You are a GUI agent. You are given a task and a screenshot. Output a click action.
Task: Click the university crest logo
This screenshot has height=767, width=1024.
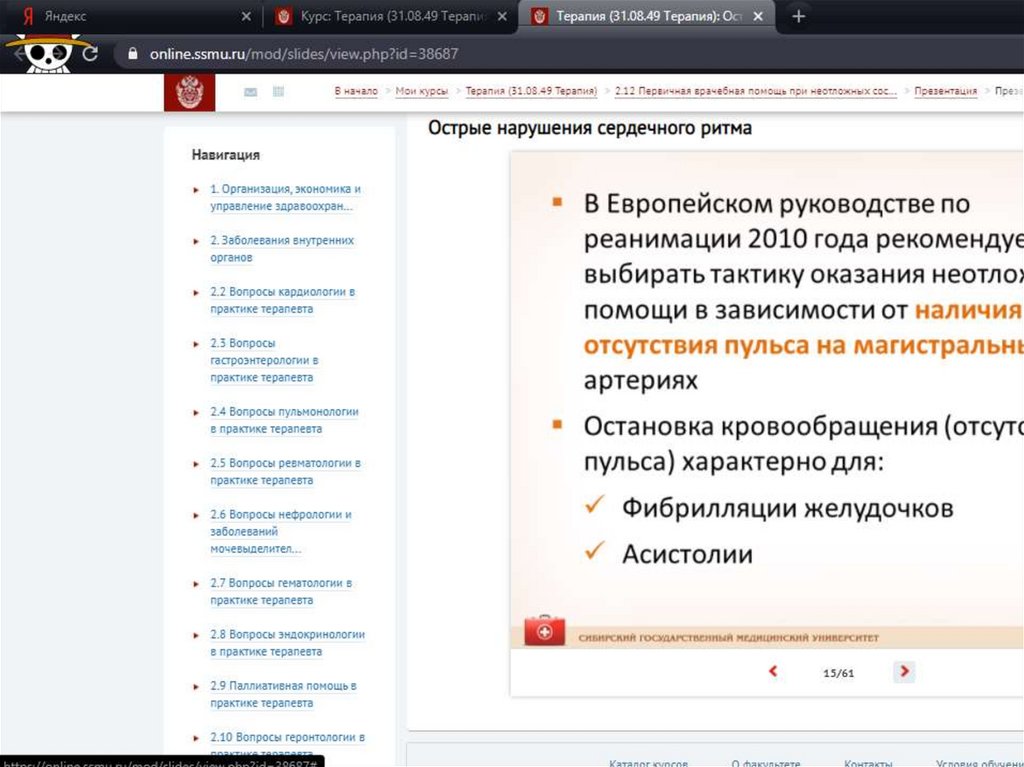[x=189, y=93]
